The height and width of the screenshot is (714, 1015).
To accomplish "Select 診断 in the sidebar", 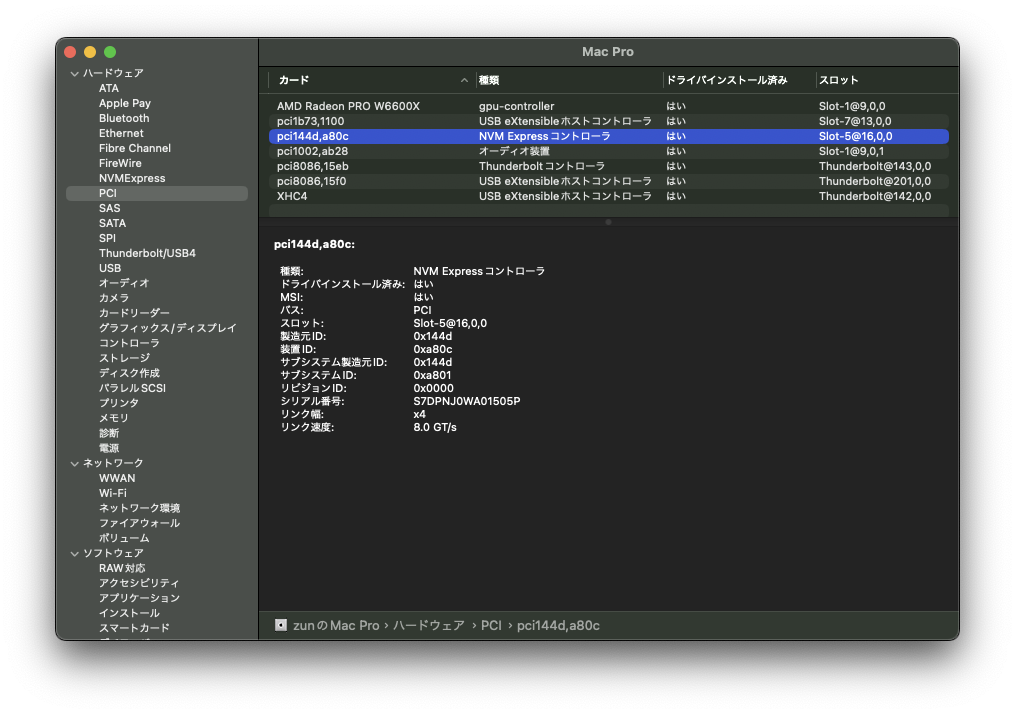I will tap(109, 433).
